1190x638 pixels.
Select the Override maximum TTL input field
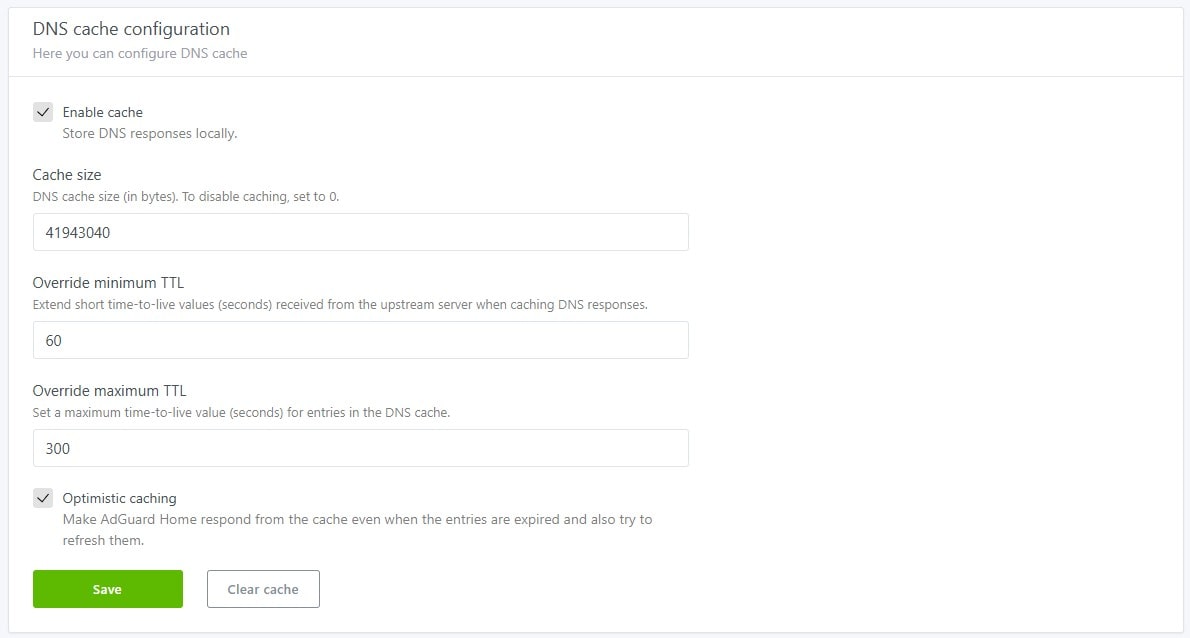click(x=360, y=448)
